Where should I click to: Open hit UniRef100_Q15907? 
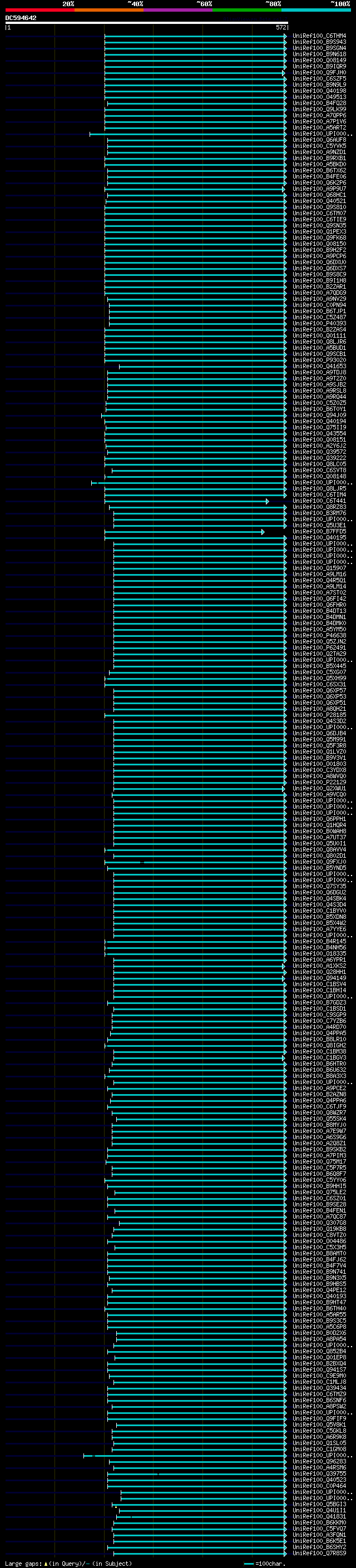[319, 568]
